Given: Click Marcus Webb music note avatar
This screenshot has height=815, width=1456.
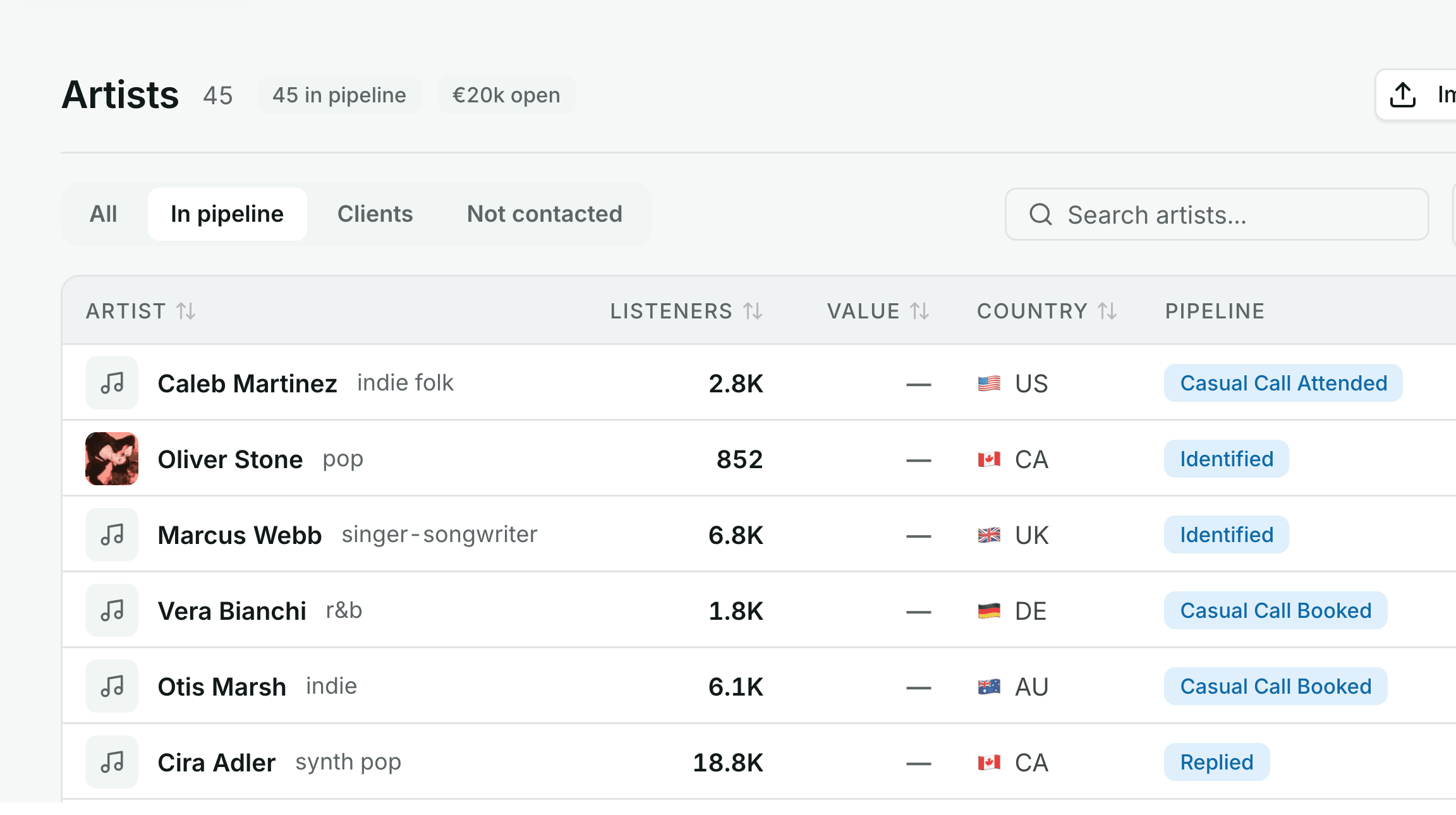Looking at the screenshot, I should click(112, 534).
